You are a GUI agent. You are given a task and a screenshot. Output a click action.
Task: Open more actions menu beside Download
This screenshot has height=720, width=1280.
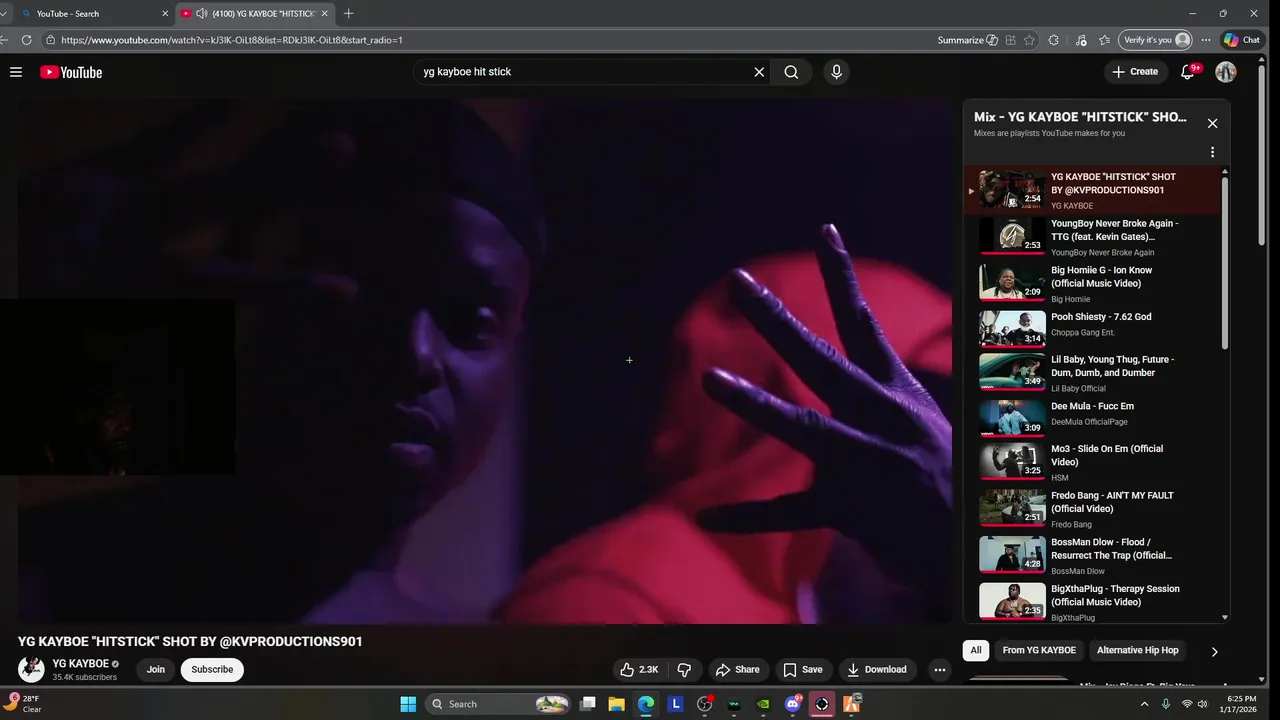tap(939, 670)
